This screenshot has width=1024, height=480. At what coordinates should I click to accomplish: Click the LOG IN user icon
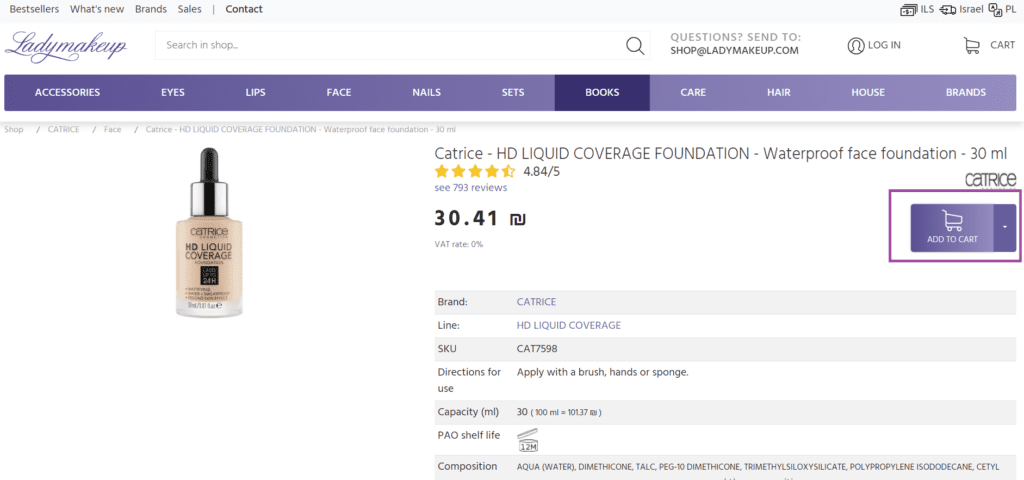pyautogui.click(x=855, y=45)
